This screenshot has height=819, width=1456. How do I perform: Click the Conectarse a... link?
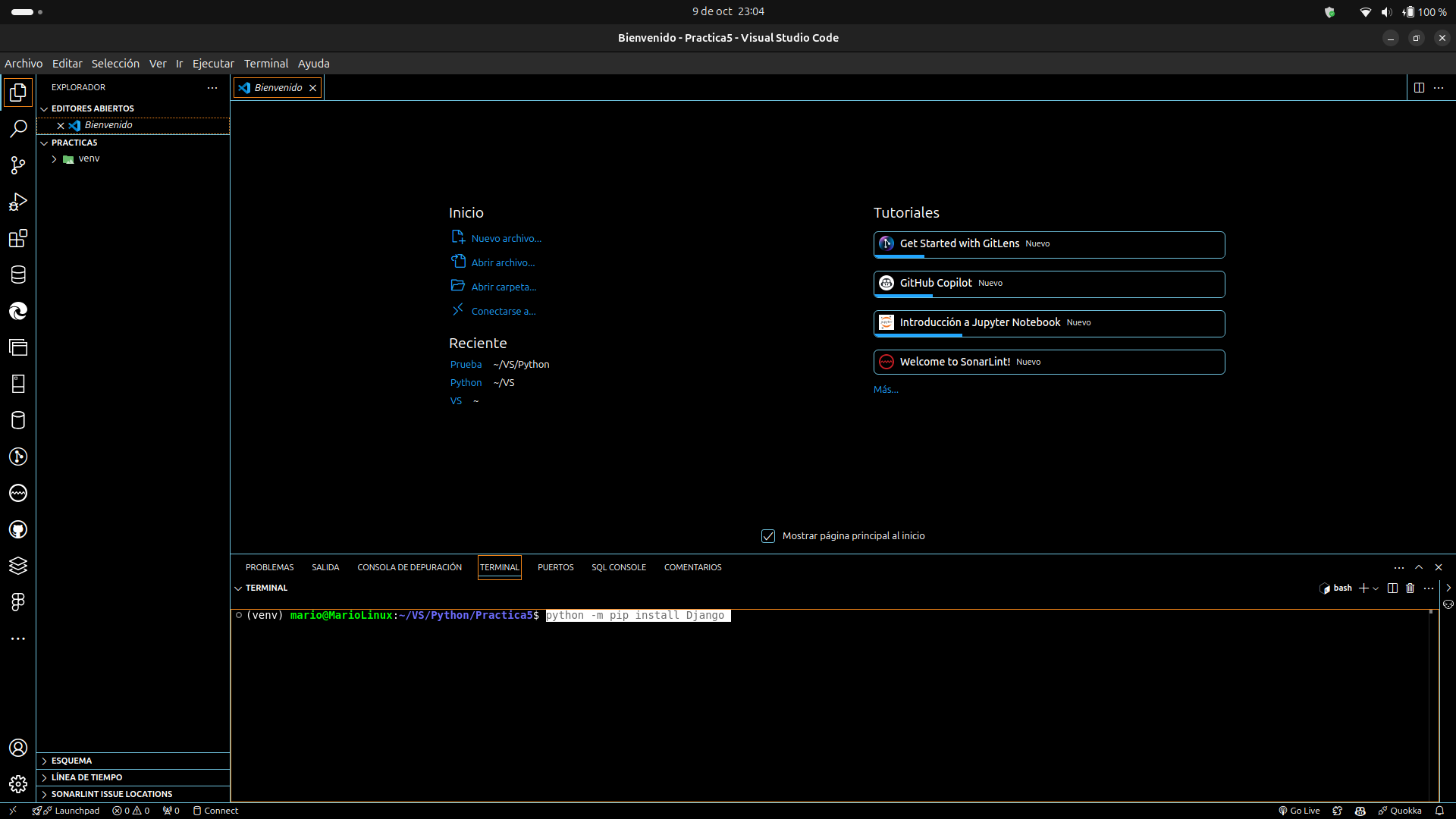(504, 311)
